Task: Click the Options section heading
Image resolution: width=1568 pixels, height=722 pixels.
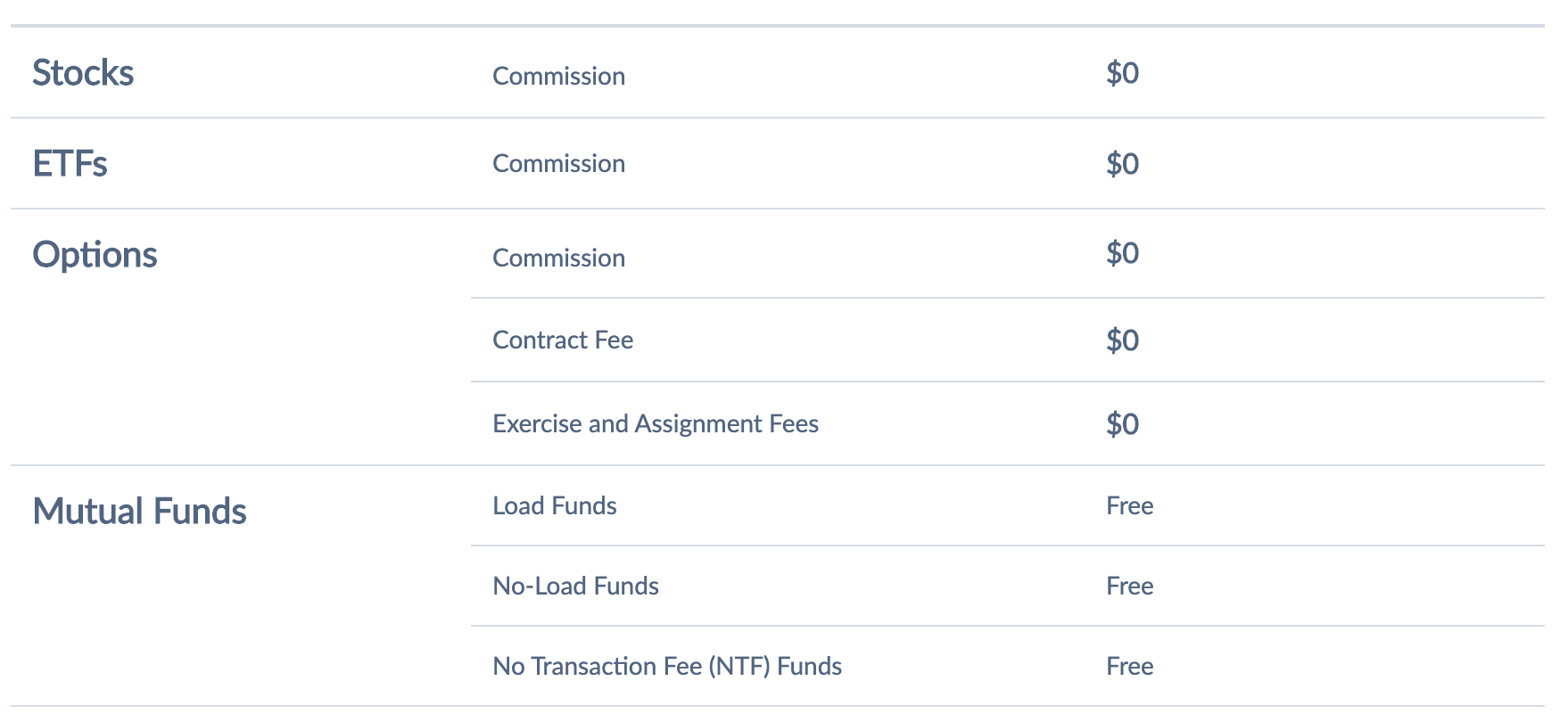Action: [x=95, y=255]
